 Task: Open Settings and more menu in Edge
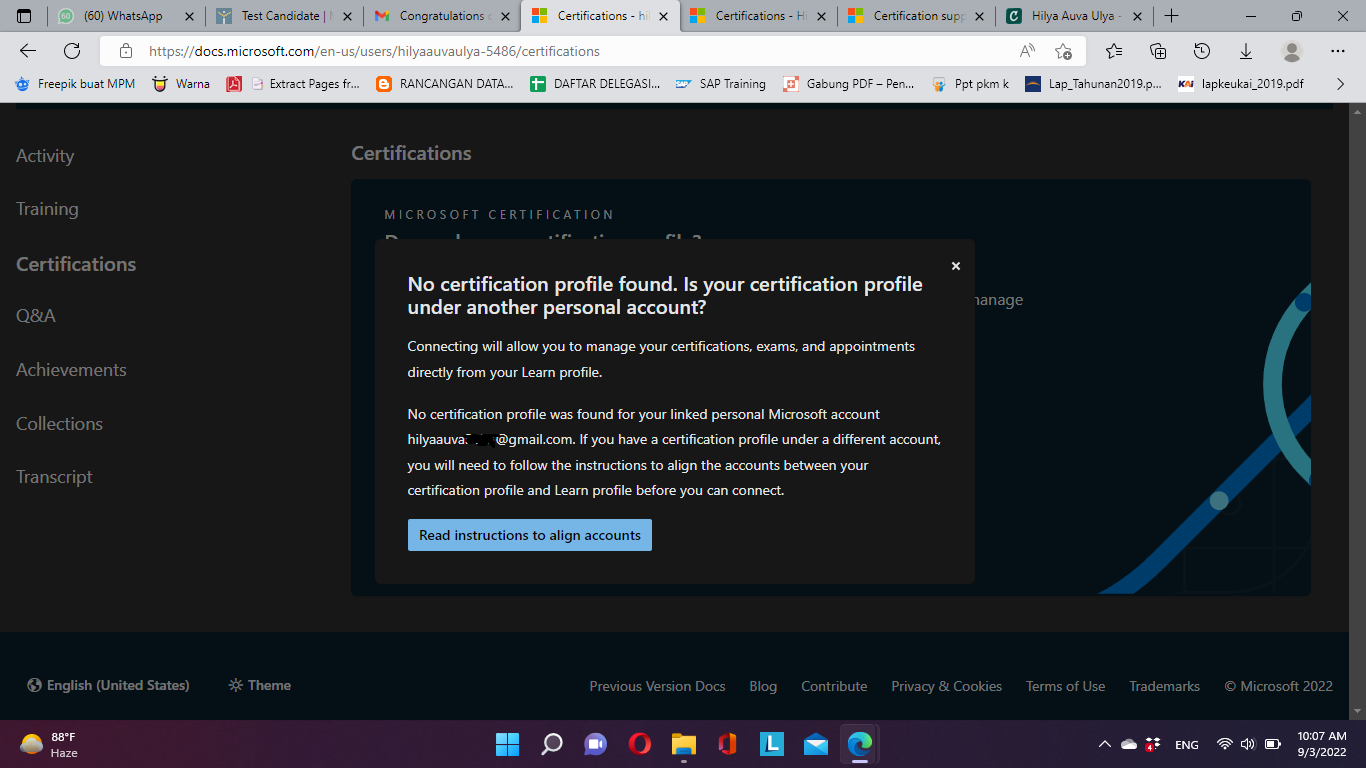pos(1338,50)
